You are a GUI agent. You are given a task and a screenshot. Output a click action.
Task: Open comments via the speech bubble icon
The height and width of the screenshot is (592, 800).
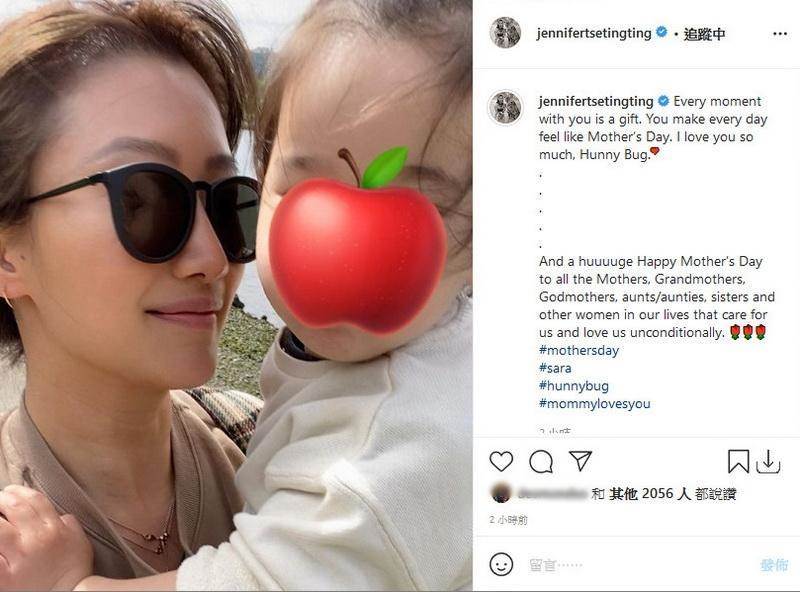point(541,462)
